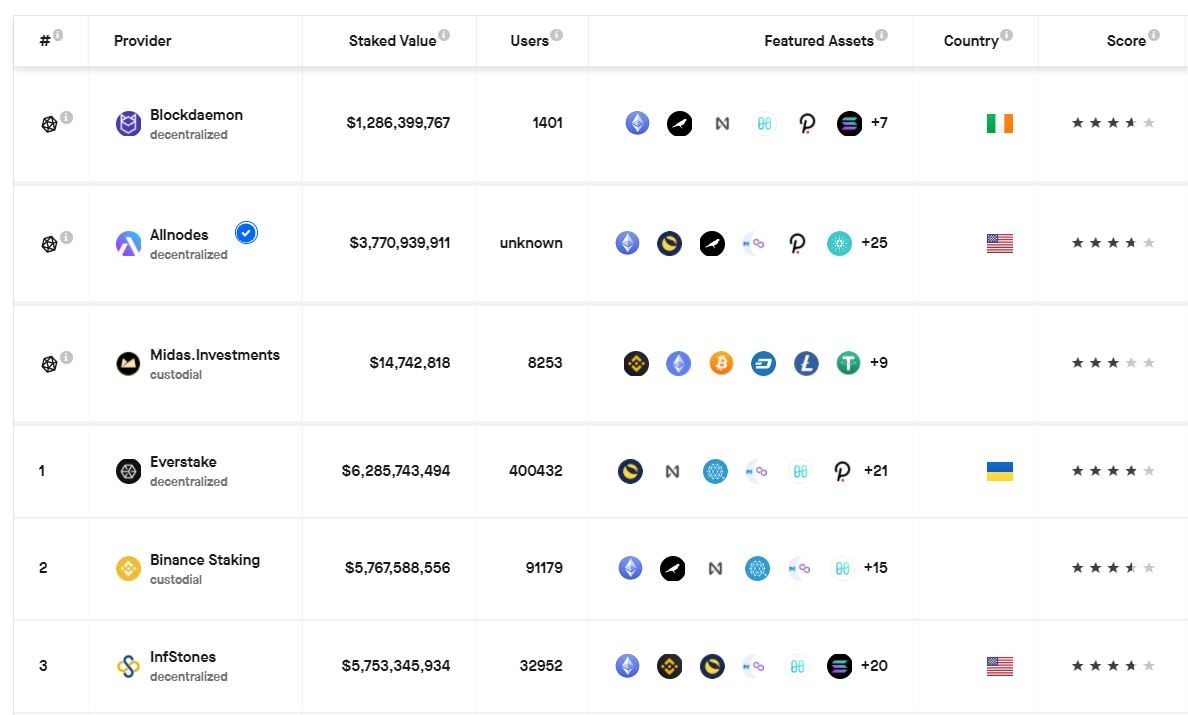Click the Midas.Investments provider logo
Screen dimensions: 1188x715
(x=128, y=364)
